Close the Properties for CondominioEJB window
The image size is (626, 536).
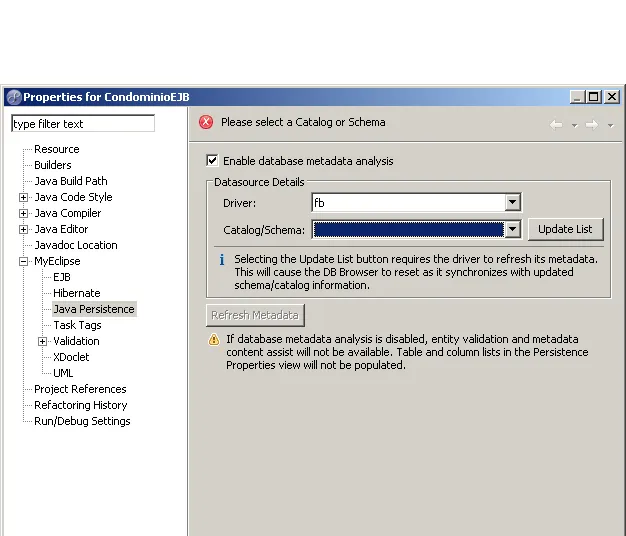[x=612, y=97]
